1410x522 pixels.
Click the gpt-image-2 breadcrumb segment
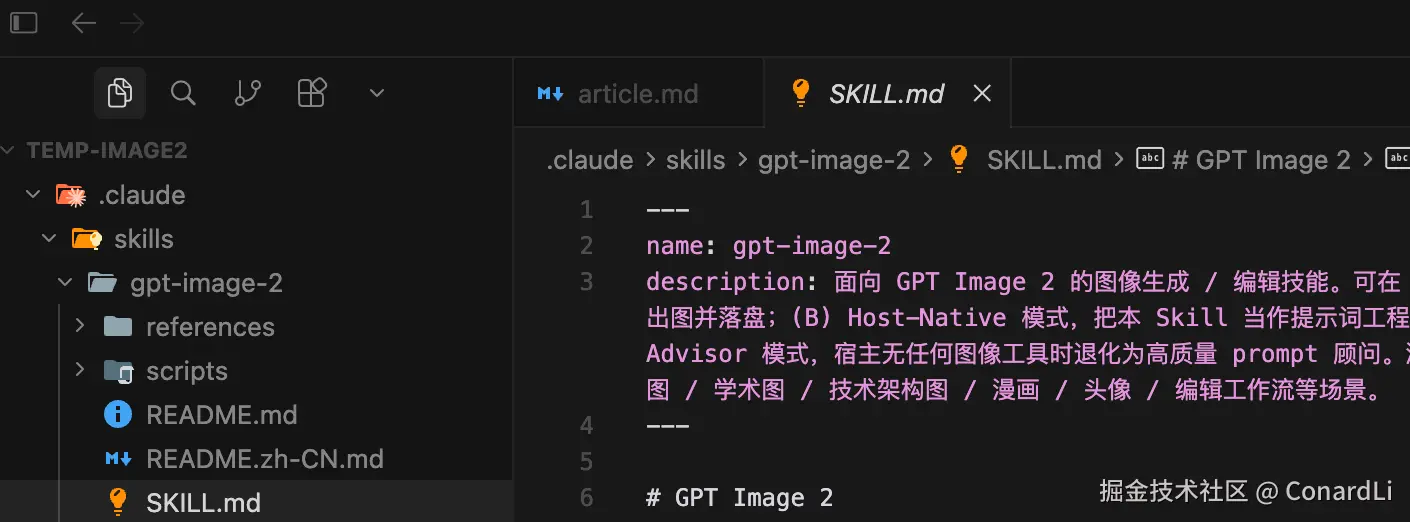(x=834, y=160)
